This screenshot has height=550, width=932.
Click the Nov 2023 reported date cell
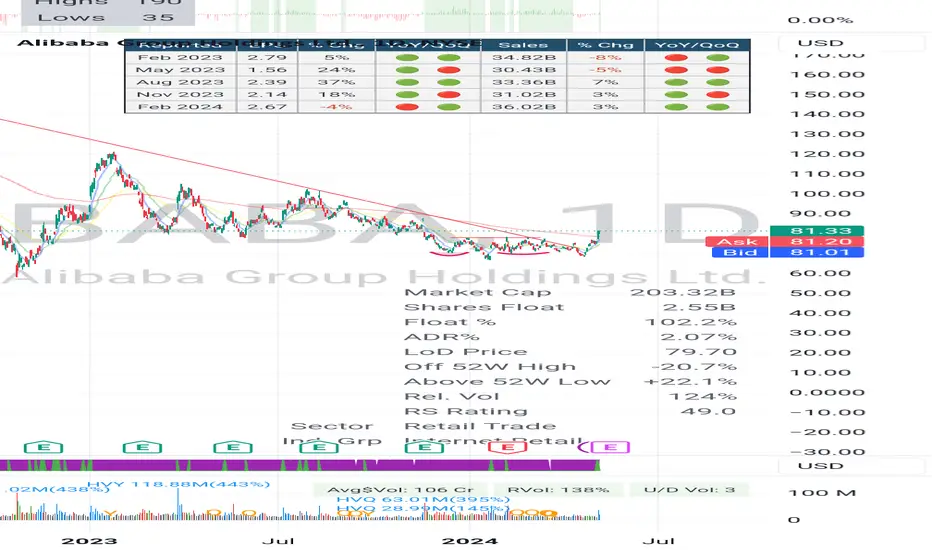pos(180,95)
